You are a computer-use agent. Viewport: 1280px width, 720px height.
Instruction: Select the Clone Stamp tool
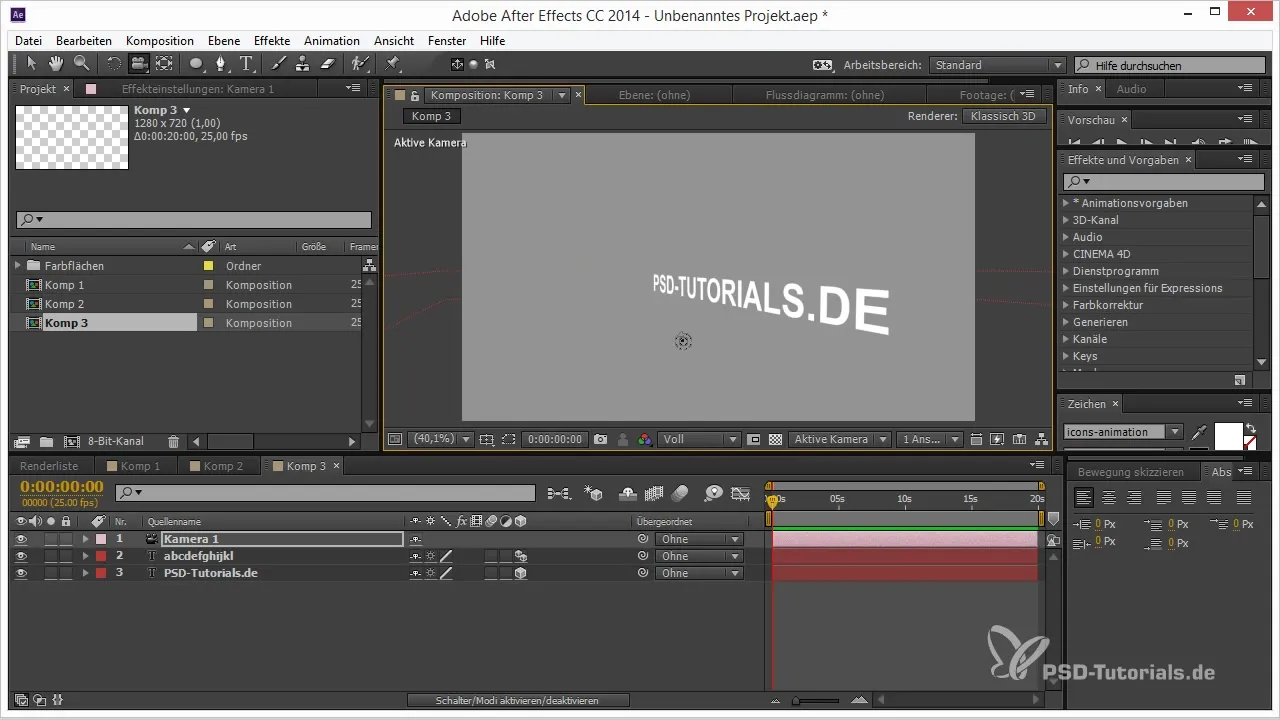coord(301,64)
